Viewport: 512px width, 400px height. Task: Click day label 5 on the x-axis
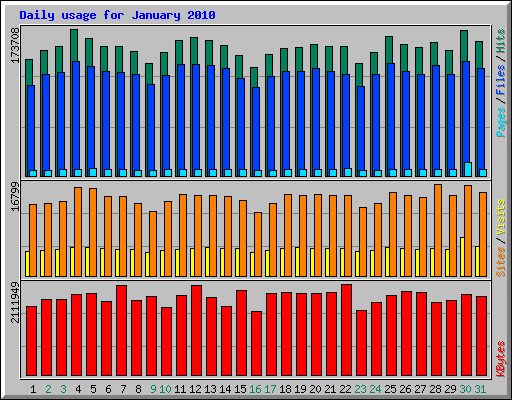click(93, 389)
